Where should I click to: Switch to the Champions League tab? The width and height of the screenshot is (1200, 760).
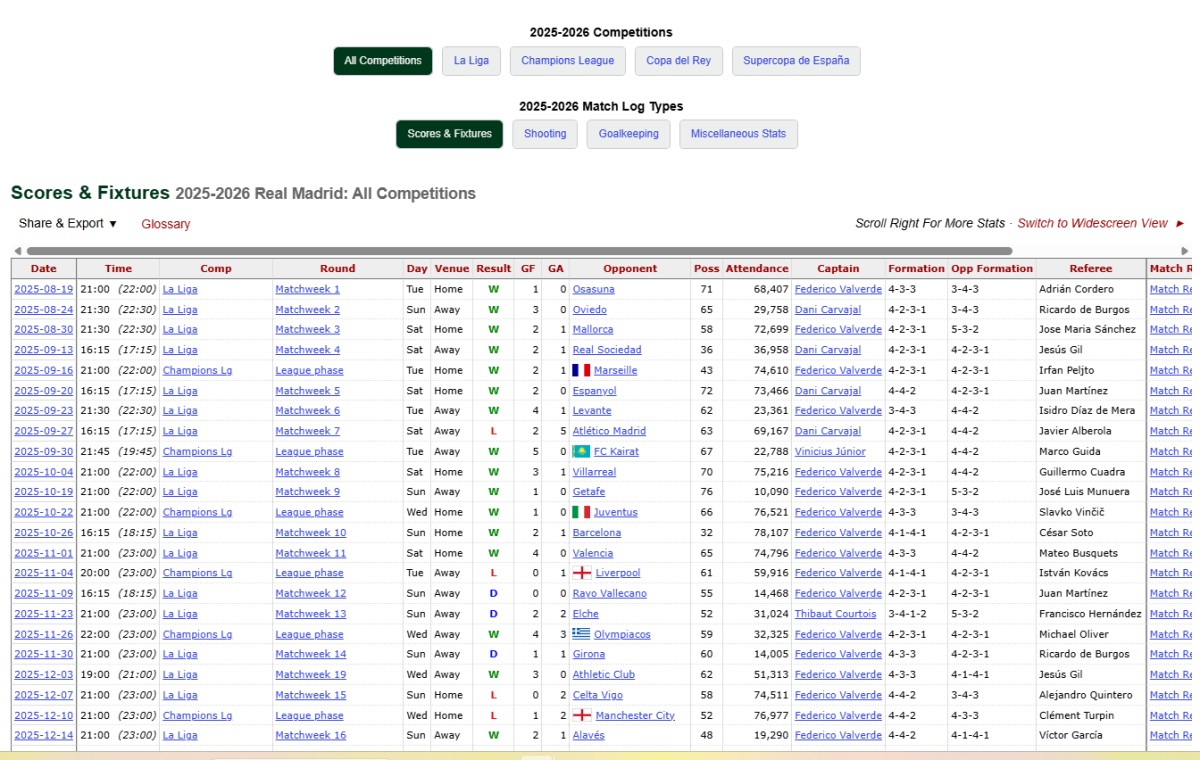point(568,61)
